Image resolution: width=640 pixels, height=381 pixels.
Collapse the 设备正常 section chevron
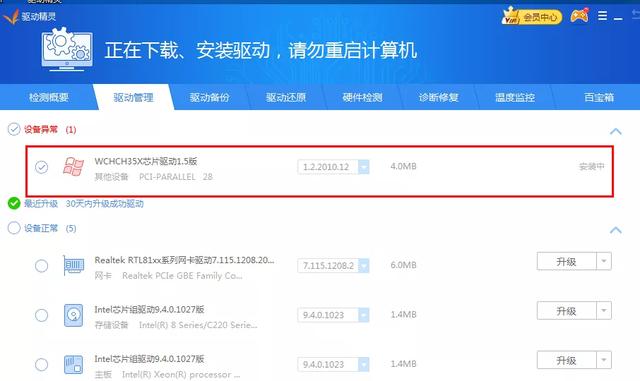(x=616, y=230)
